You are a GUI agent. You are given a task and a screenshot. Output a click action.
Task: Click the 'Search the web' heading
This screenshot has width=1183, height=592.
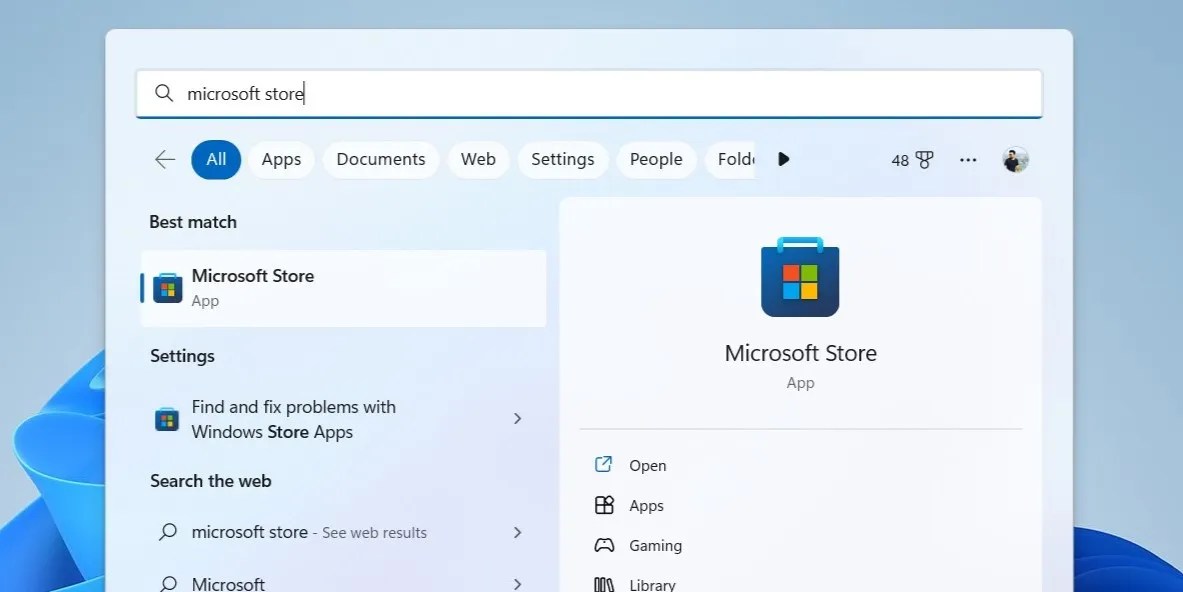[x=210, y=480]
